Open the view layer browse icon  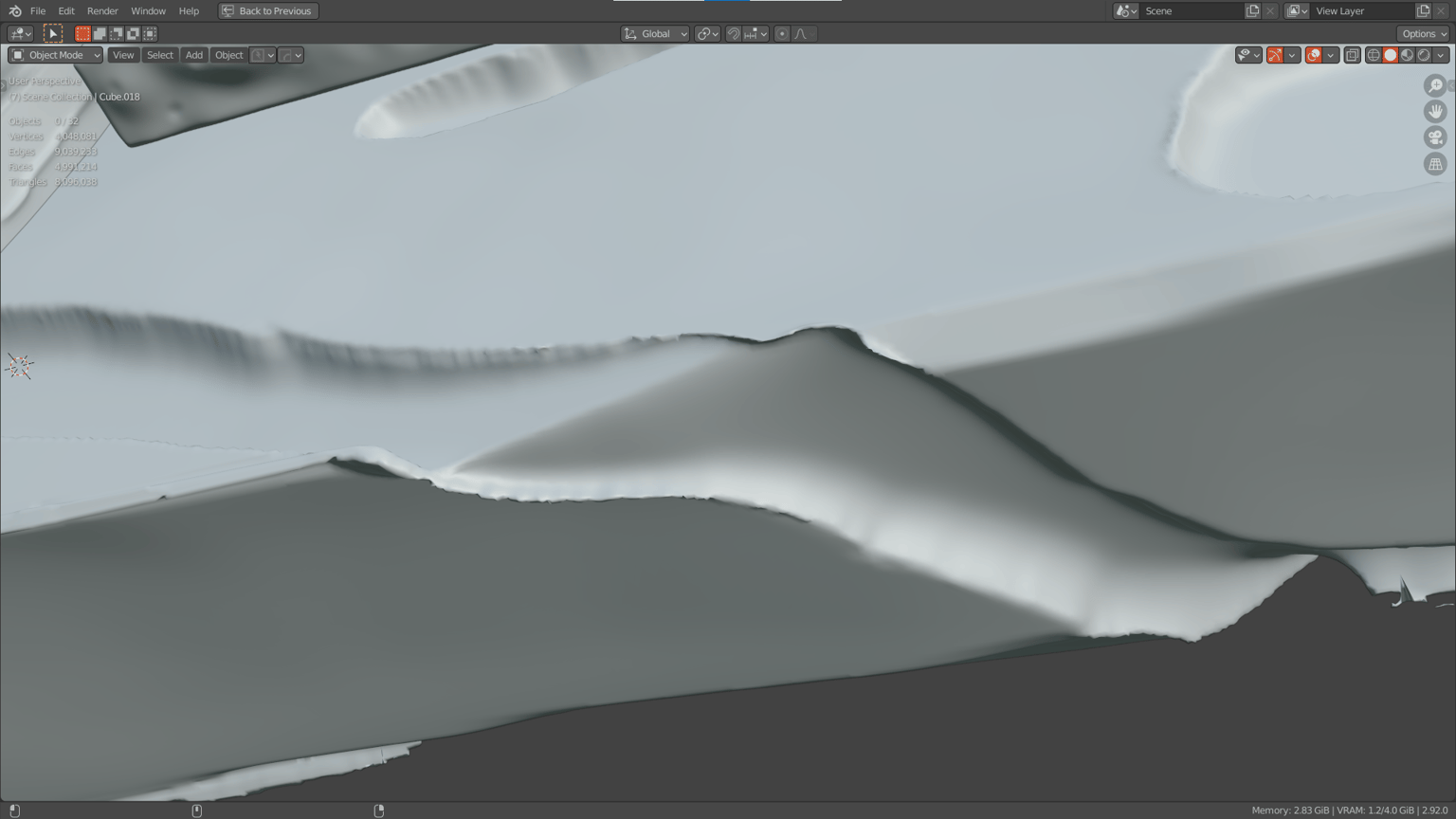1297,10
